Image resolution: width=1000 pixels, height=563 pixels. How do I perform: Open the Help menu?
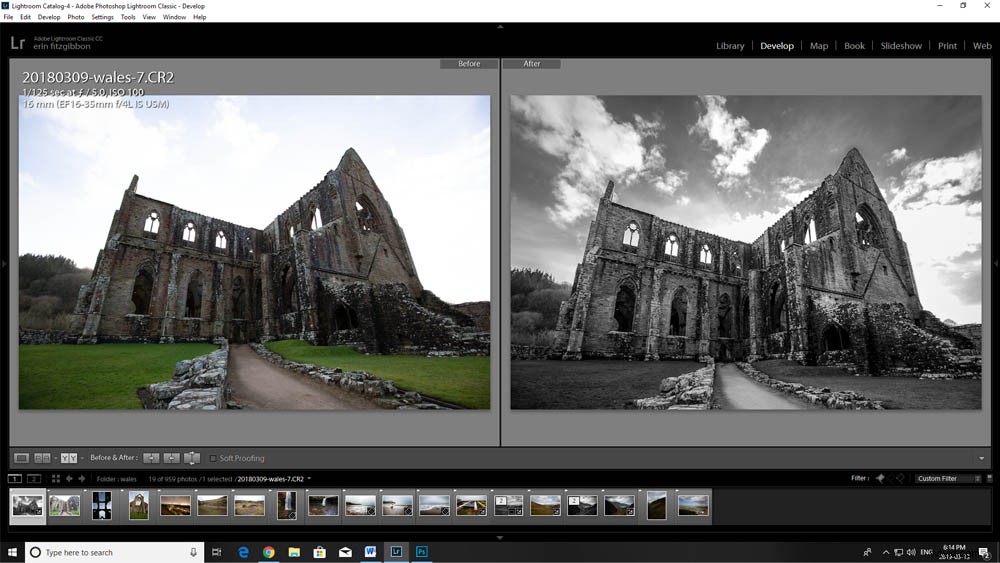point(200,17)
